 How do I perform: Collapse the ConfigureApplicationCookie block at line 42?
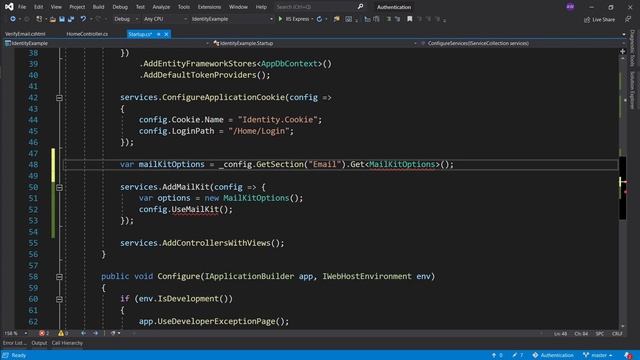pyautogui.click(x=59, y=98)
